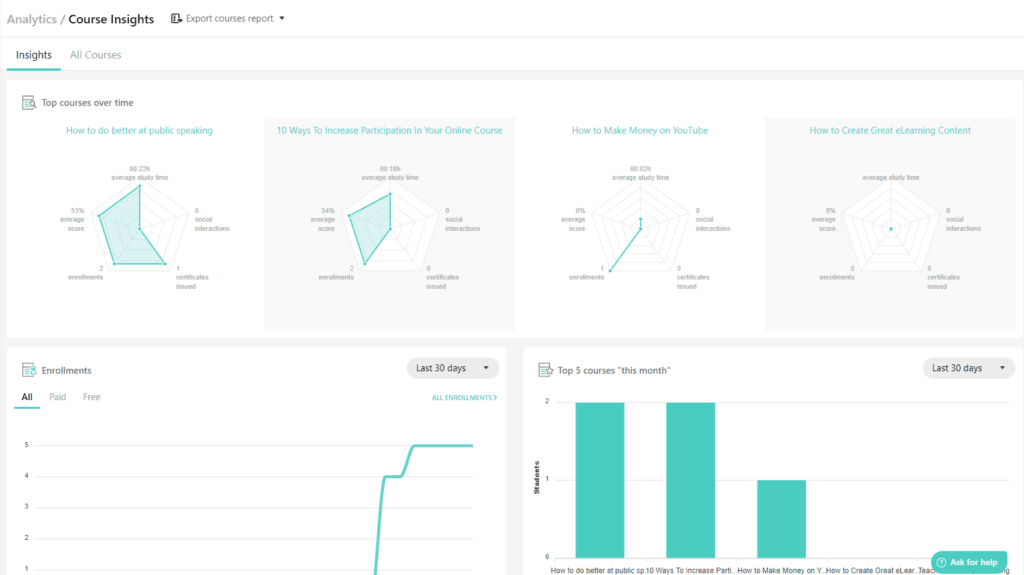This screenshot has width=1024, height=575.
Task: Open course How to do better at public speaking
Action: click(139, 130)
